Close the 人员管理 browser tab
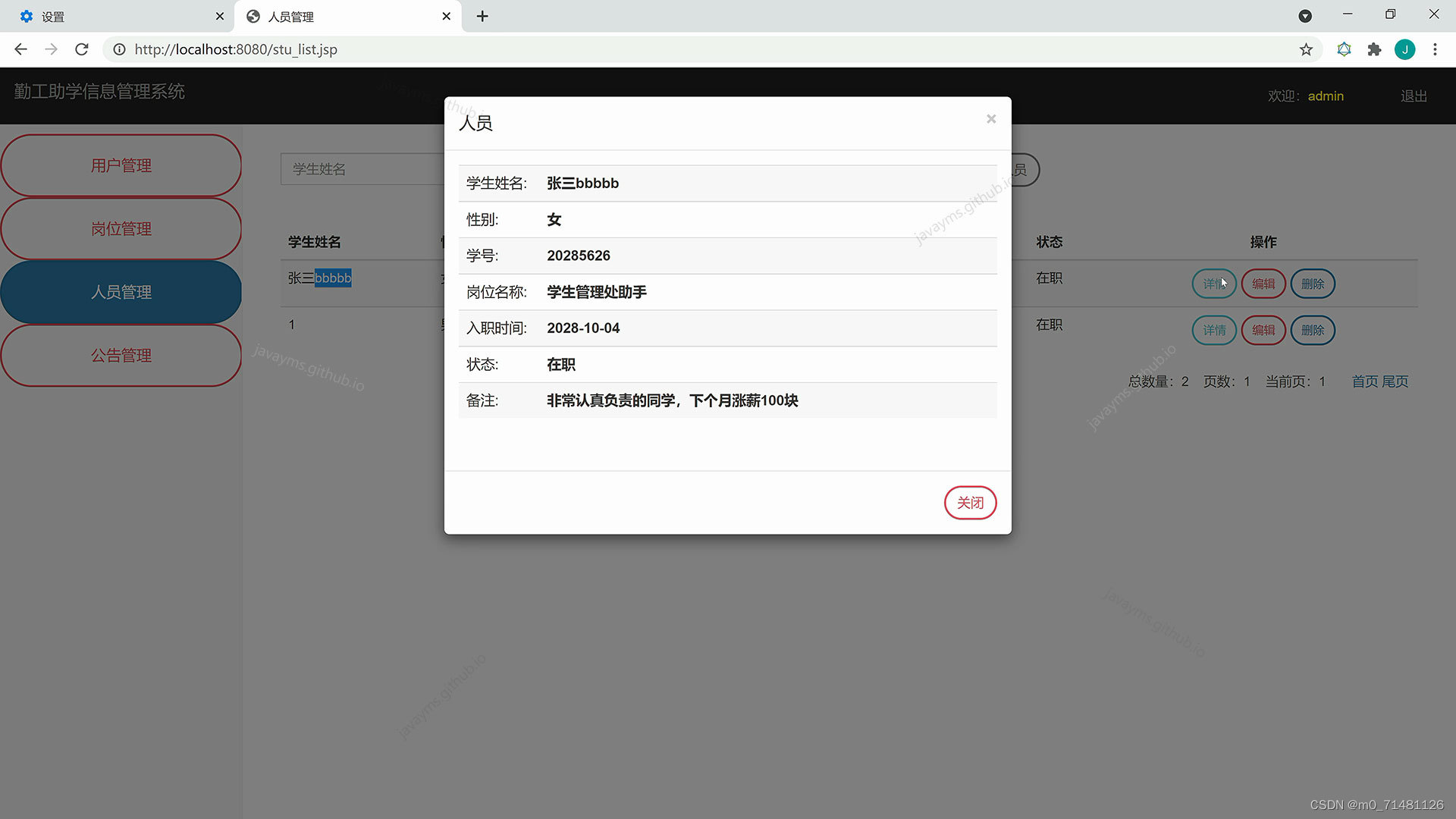Screen dimensions: 1456x819 coord(446,16)
